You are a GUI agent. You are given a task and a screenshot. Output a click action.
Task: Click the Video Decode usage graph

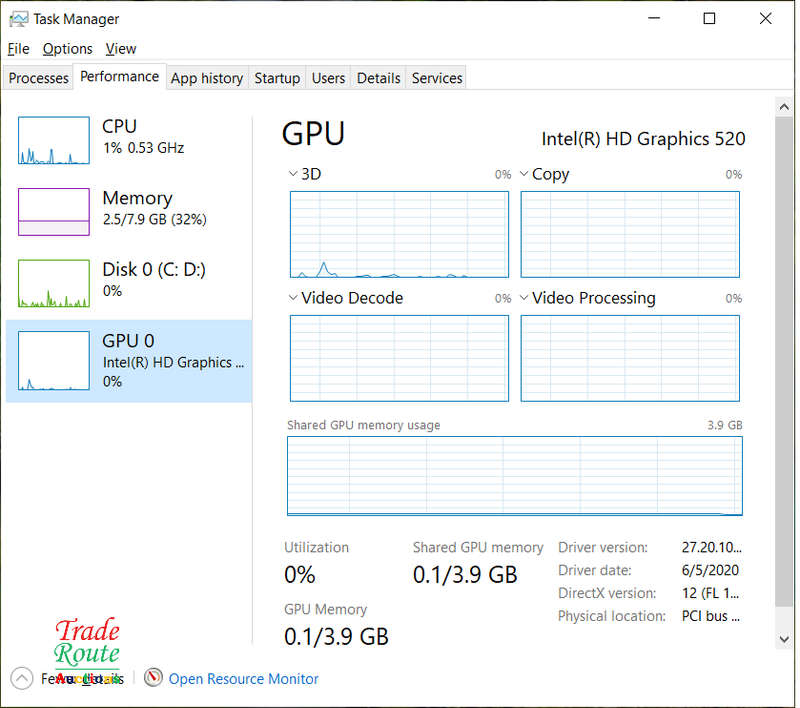click(x=399, y=359)
